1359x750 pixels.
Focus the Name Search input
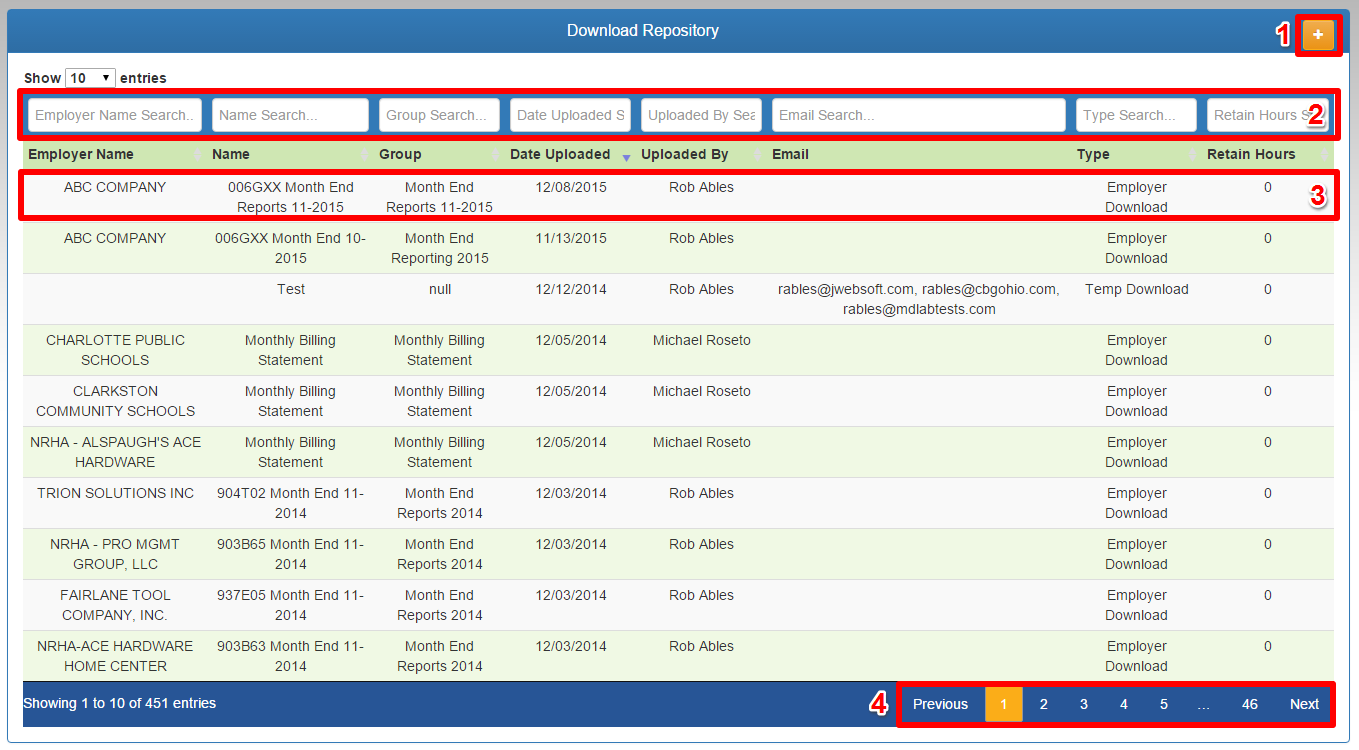coord(290,115)
